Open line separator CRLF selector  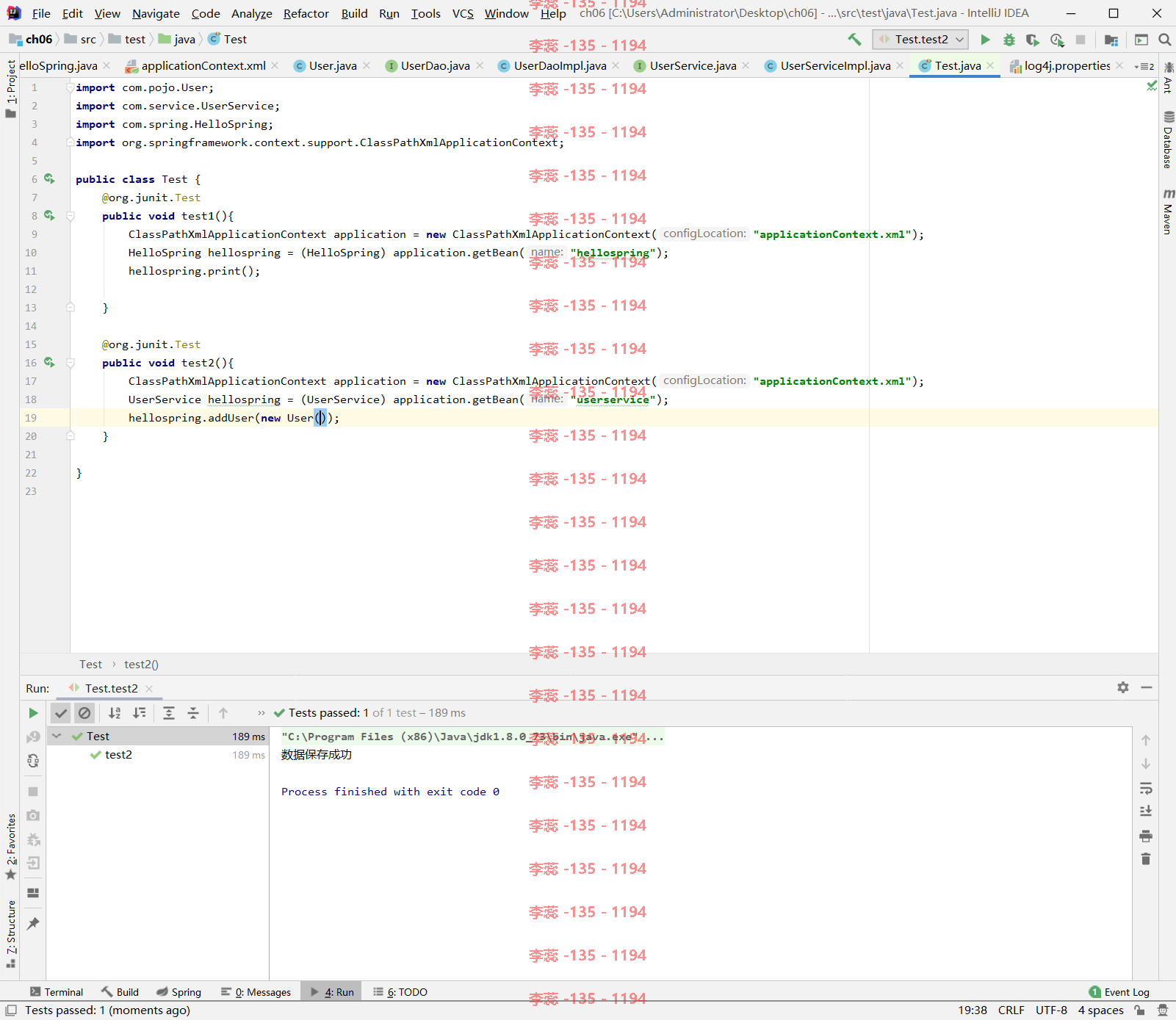1011,1010
